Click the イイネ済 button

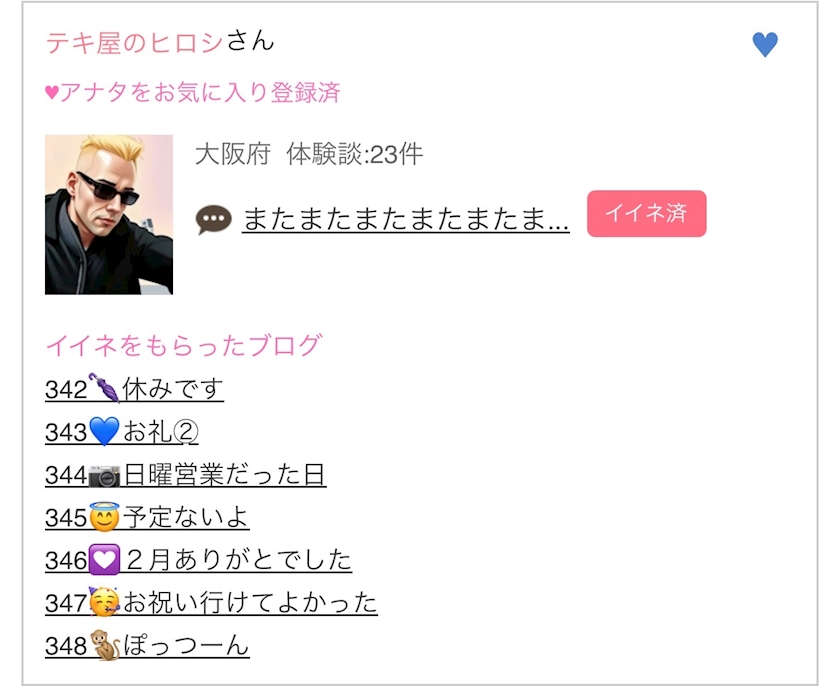(x=647, y=213)
